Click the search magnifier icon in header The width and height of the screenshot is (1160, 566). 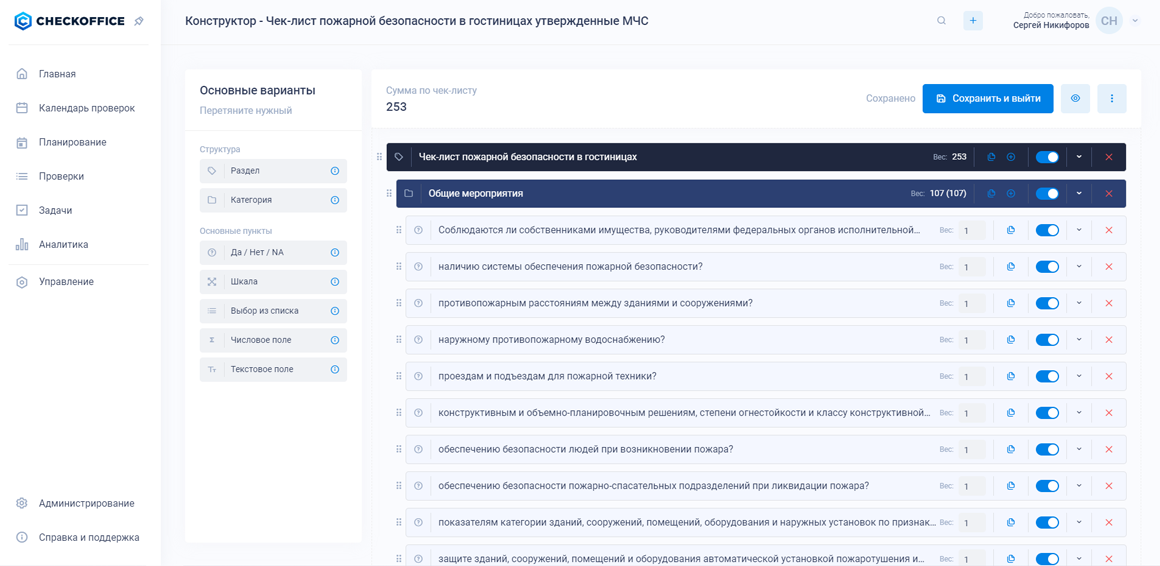[x=941, y=21]
